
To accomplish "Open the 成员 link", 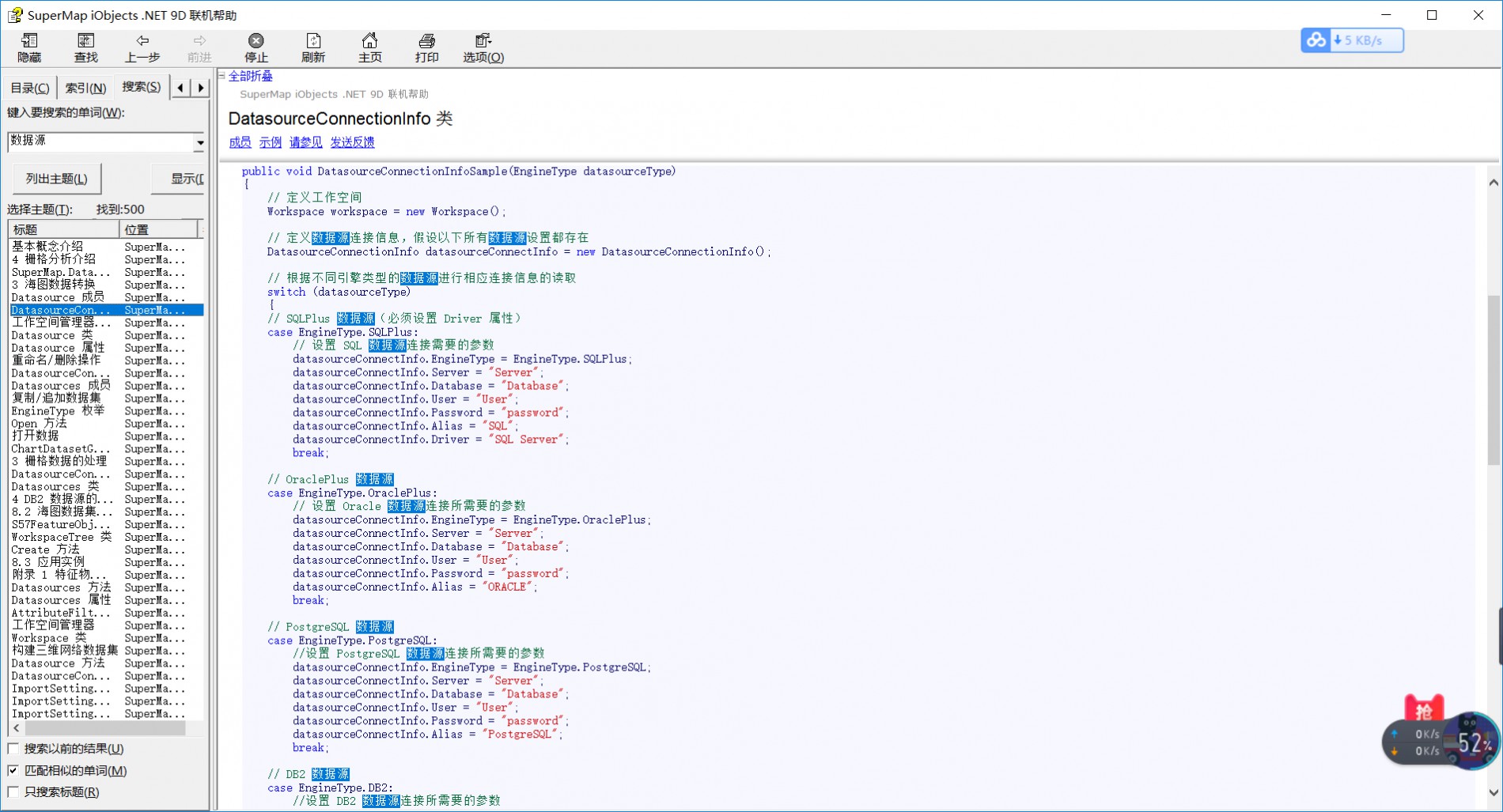I will [240, 142].
